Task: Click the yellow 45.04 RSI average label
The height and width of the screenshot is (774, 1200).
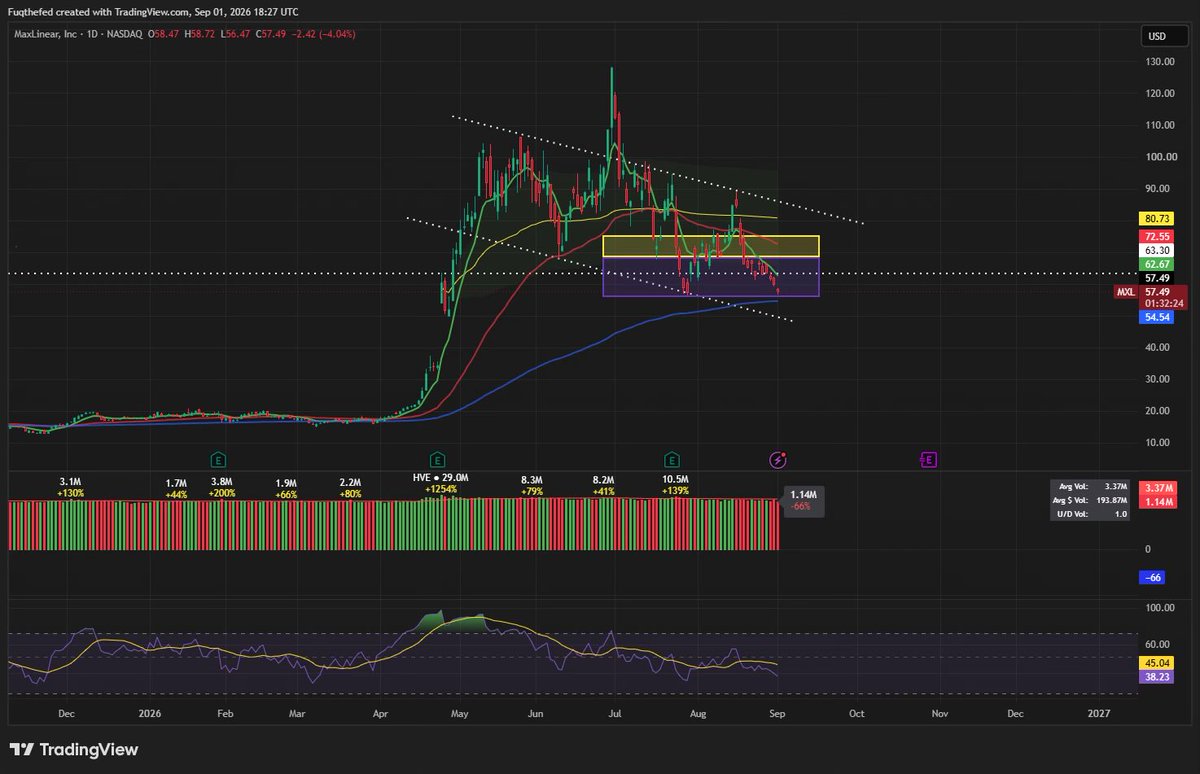Action: [1157, 662]
